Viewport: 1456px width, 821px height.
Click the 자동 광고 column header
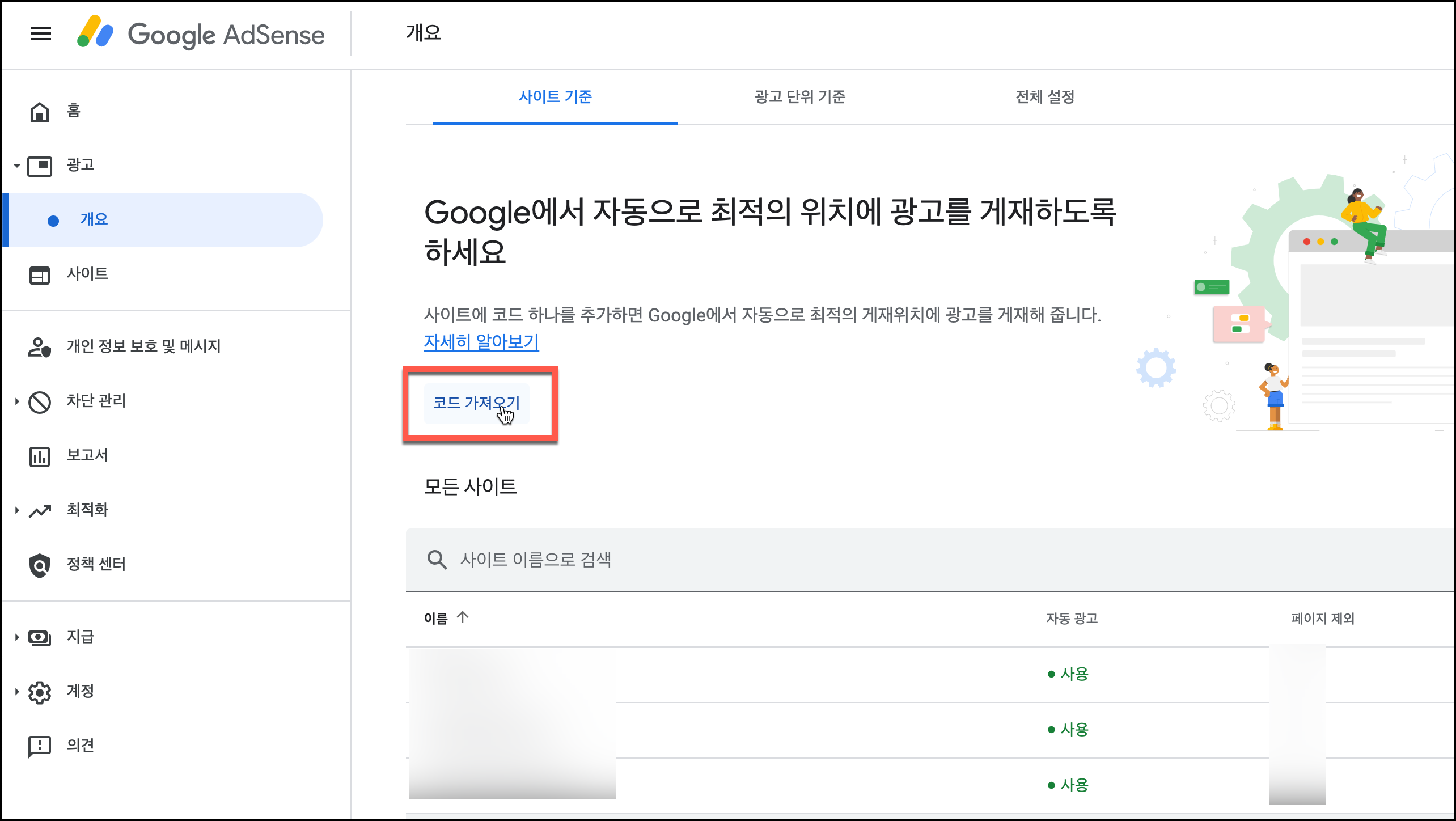1072,619
